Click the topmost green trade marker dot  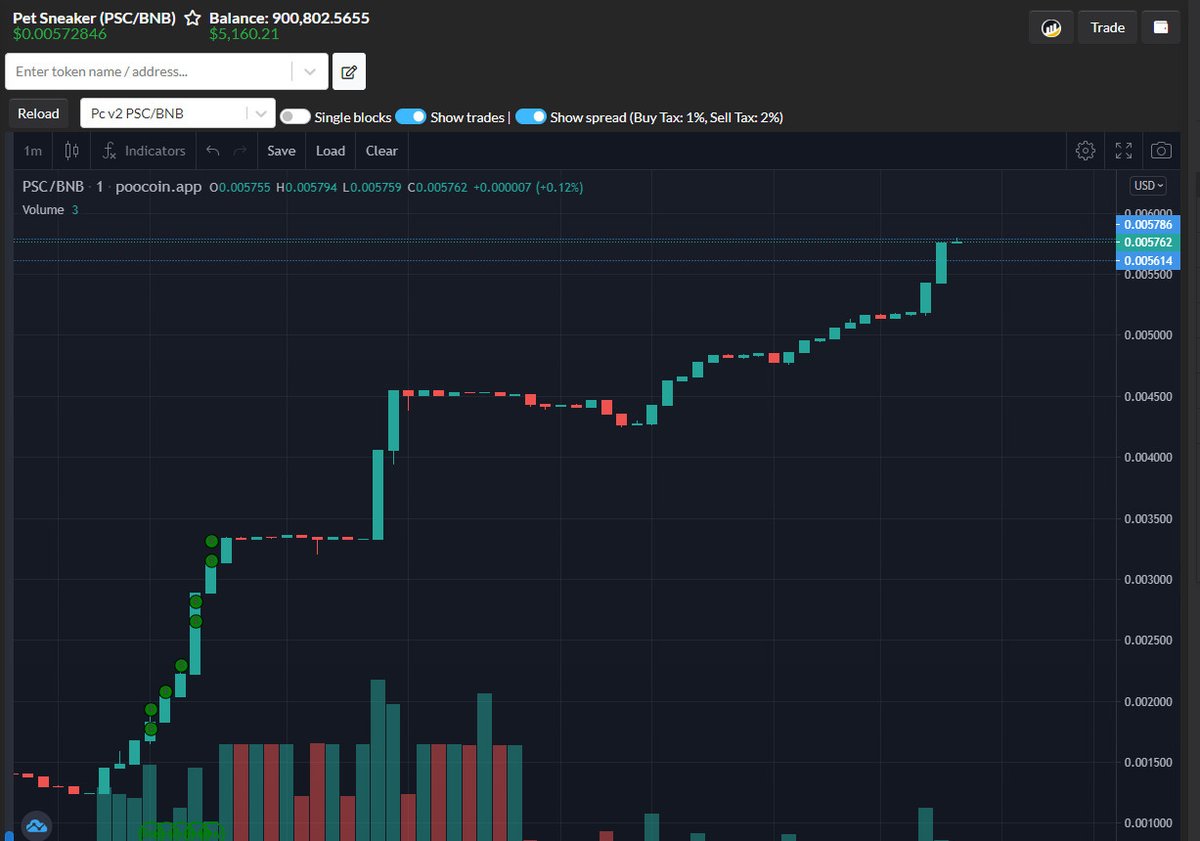click(x=212, y=541)
